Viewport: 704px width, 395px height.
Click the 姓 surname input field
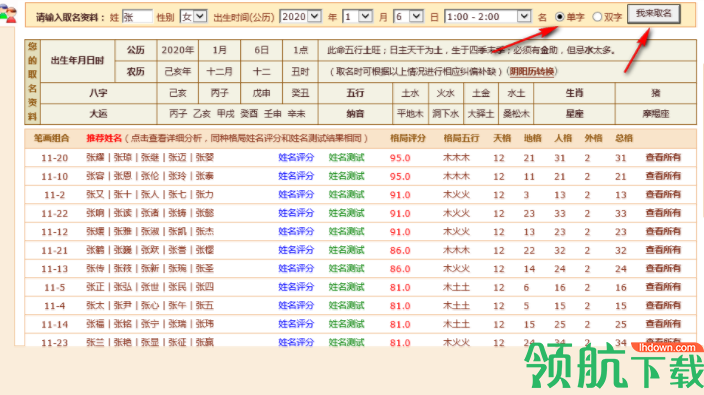click(137, 17)
